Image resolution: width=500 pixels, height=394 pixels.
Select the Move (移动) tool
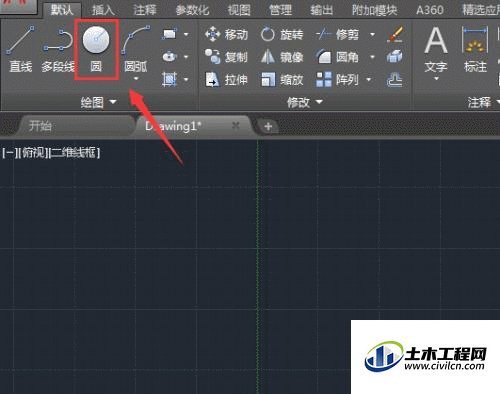[x=227, y=34]
